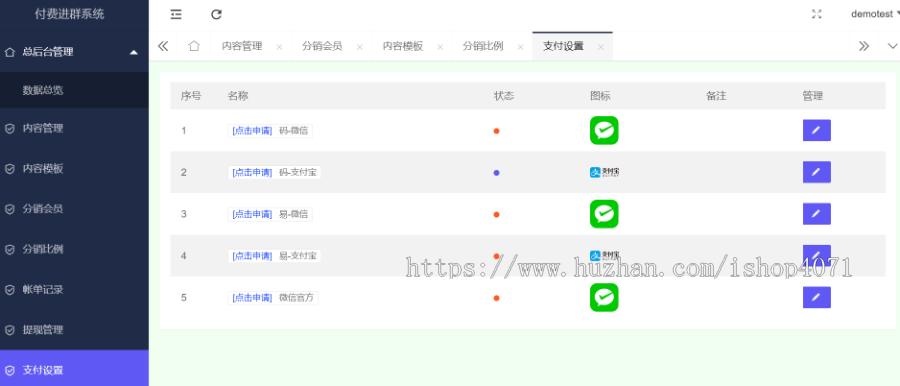Open 帐单记录 in the sidebar
900x386 pixels.
(x=74, y=290)
